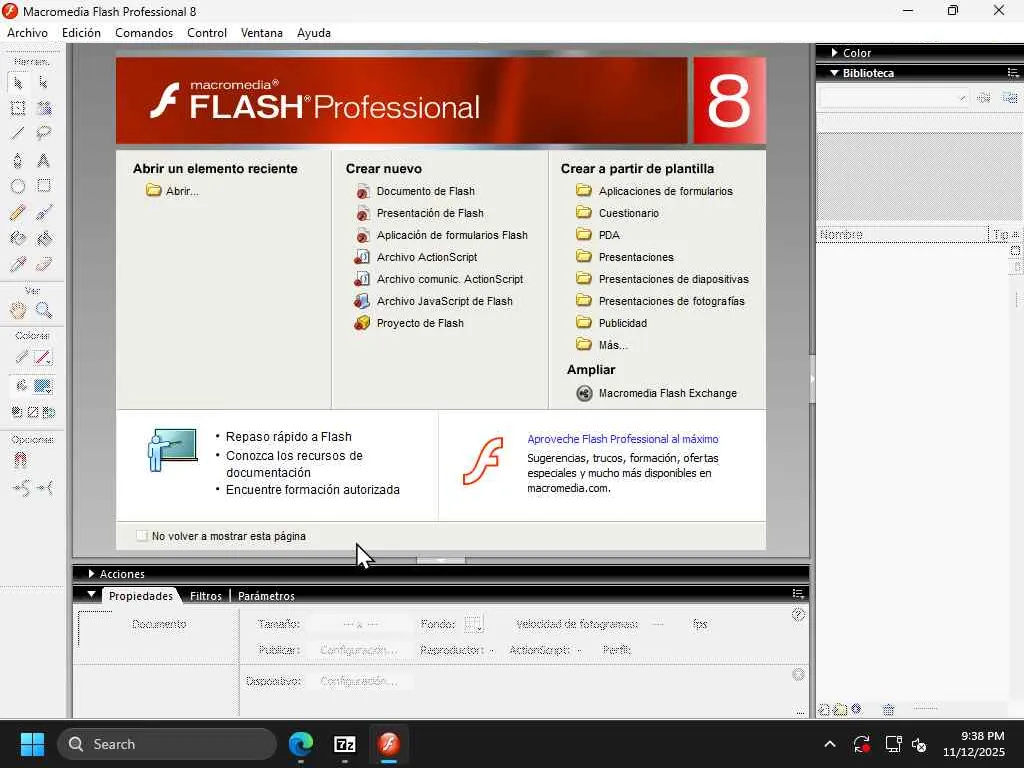Select the Hand tool
1024x768 pixels.
pos(18,310)
